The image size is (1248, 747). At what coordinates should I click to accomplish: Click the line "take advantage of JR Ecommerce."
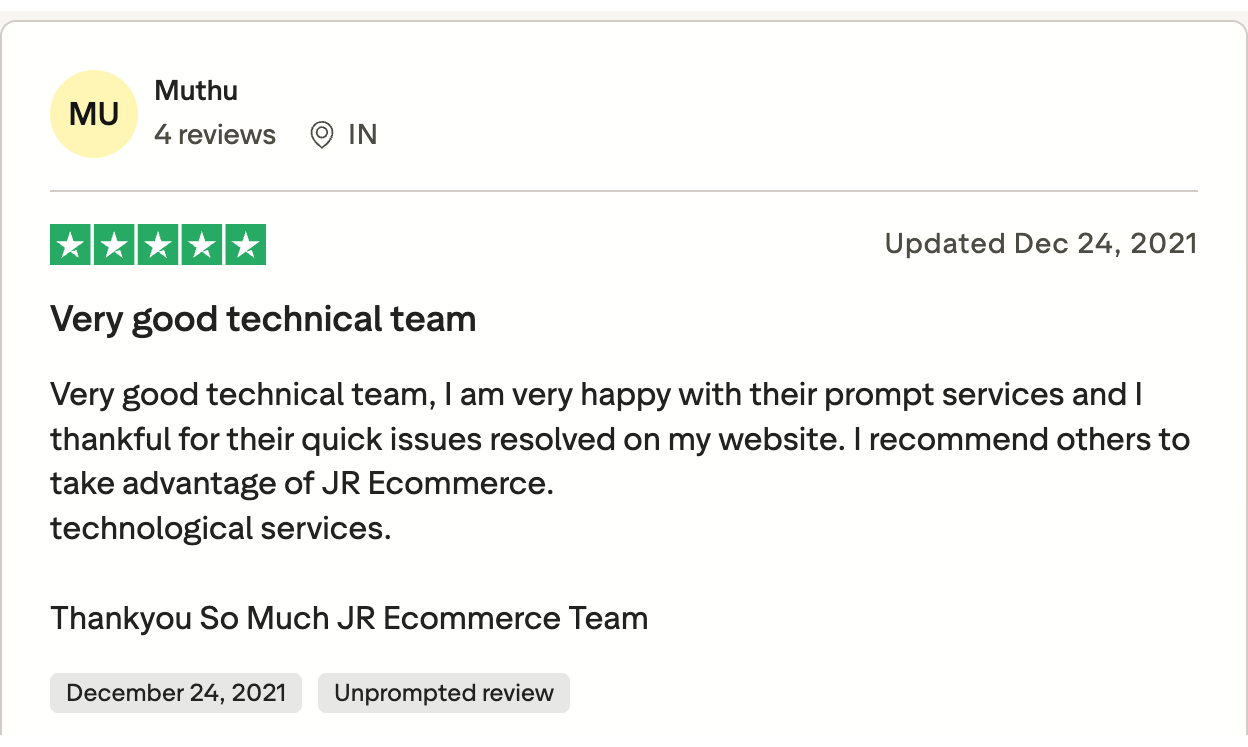click(302, 484)
